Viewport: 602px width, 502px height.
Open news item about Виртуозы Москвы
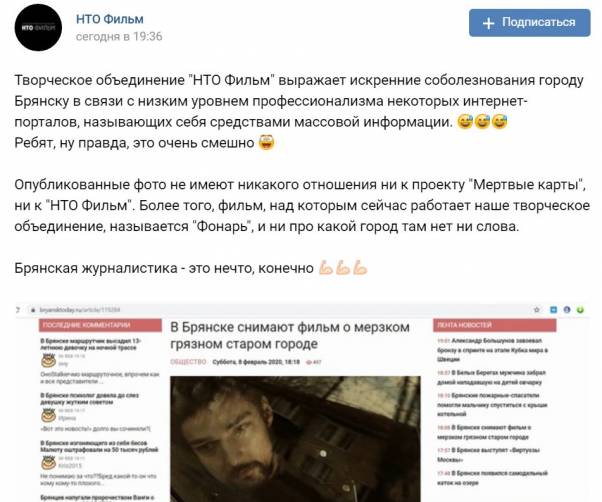click(x=489, y=454)
